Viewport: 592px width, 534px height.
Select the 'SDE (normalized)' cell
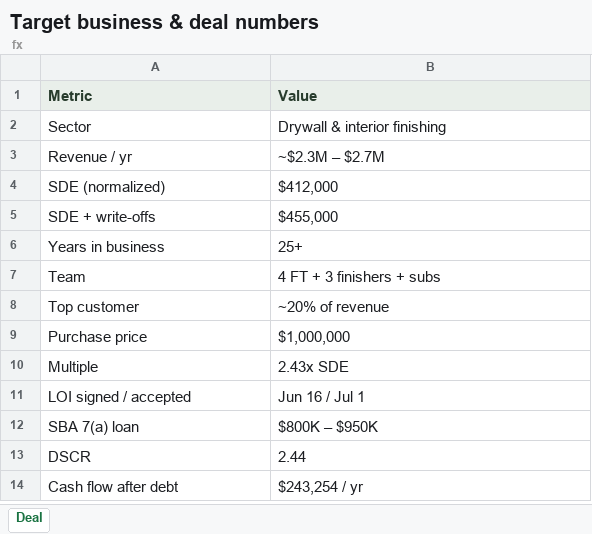point(156,186)
